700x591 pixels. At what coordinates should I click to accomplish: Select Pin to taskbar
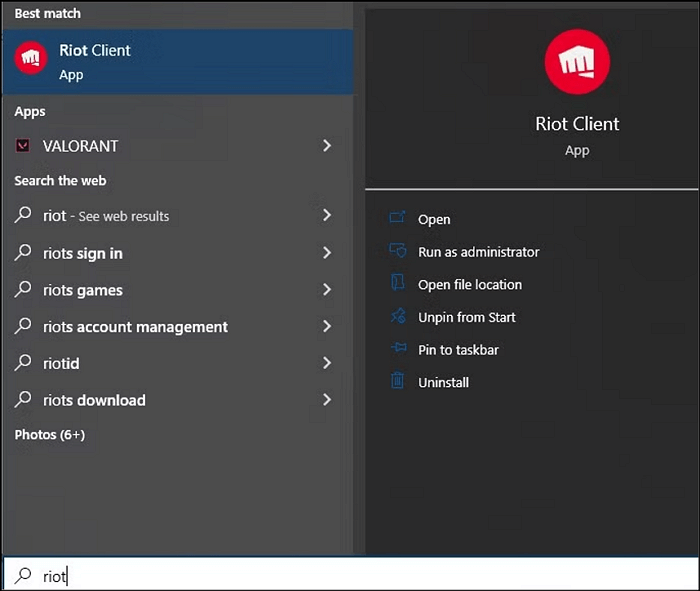click(x=458, y=350)
